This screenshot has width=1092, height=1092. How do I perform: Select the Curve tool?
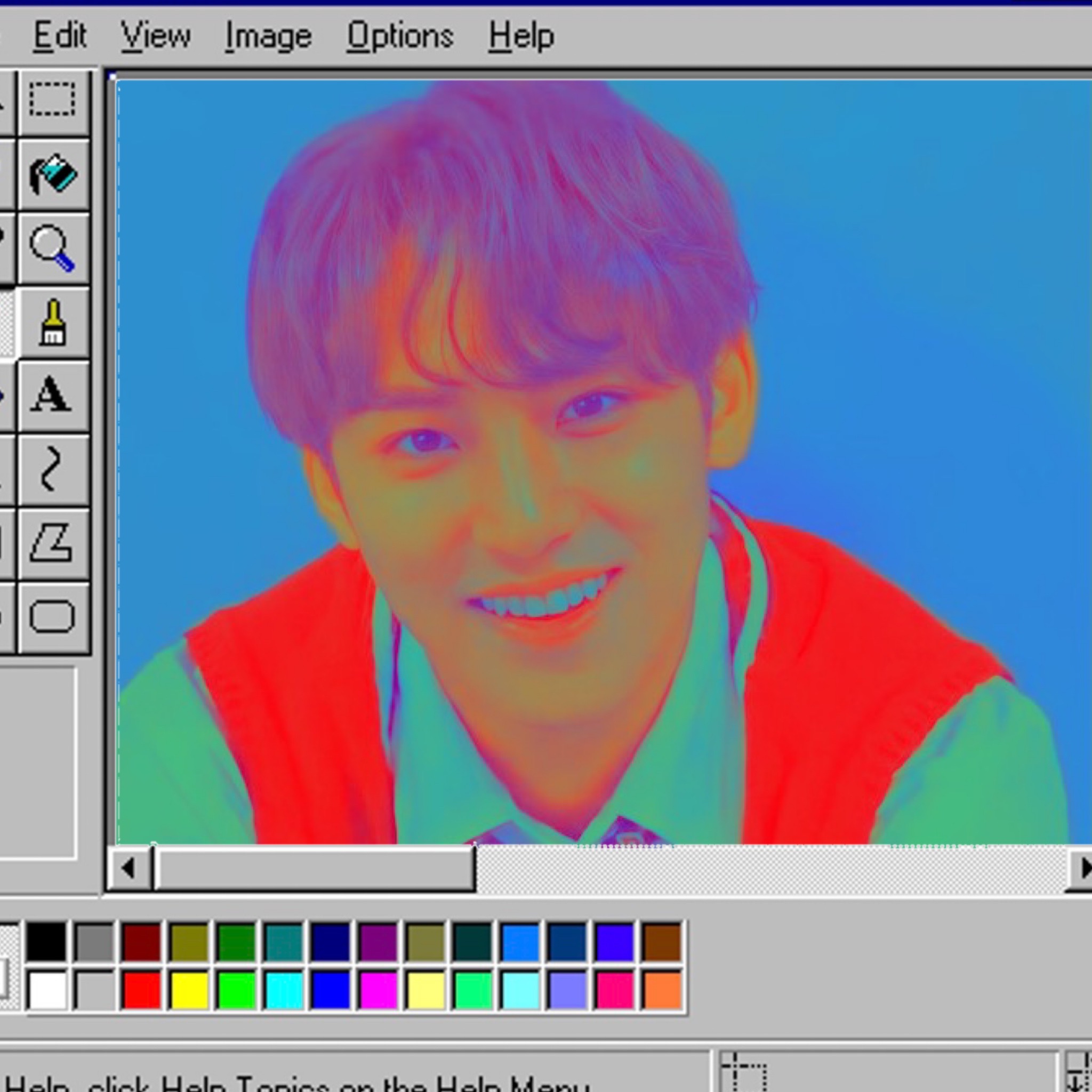pyautogui.click(x=53, y=470)
